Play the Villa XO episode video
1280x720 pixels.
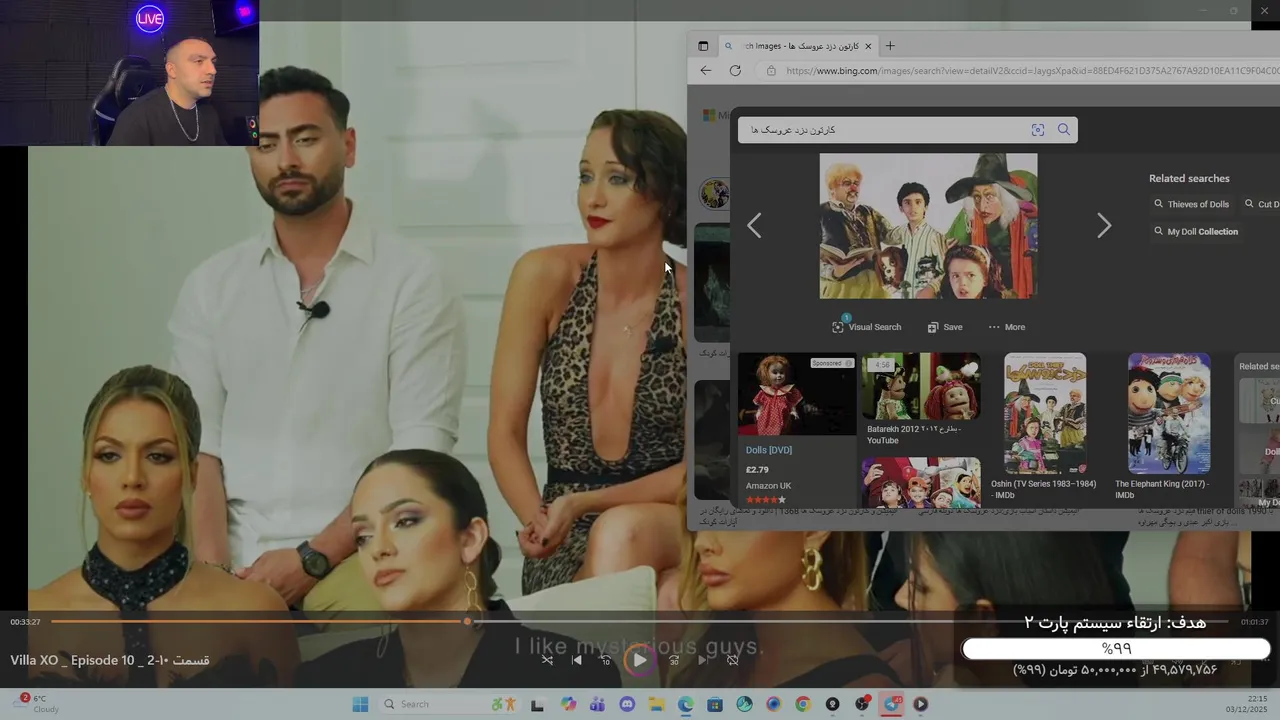[x=639, y=660]
